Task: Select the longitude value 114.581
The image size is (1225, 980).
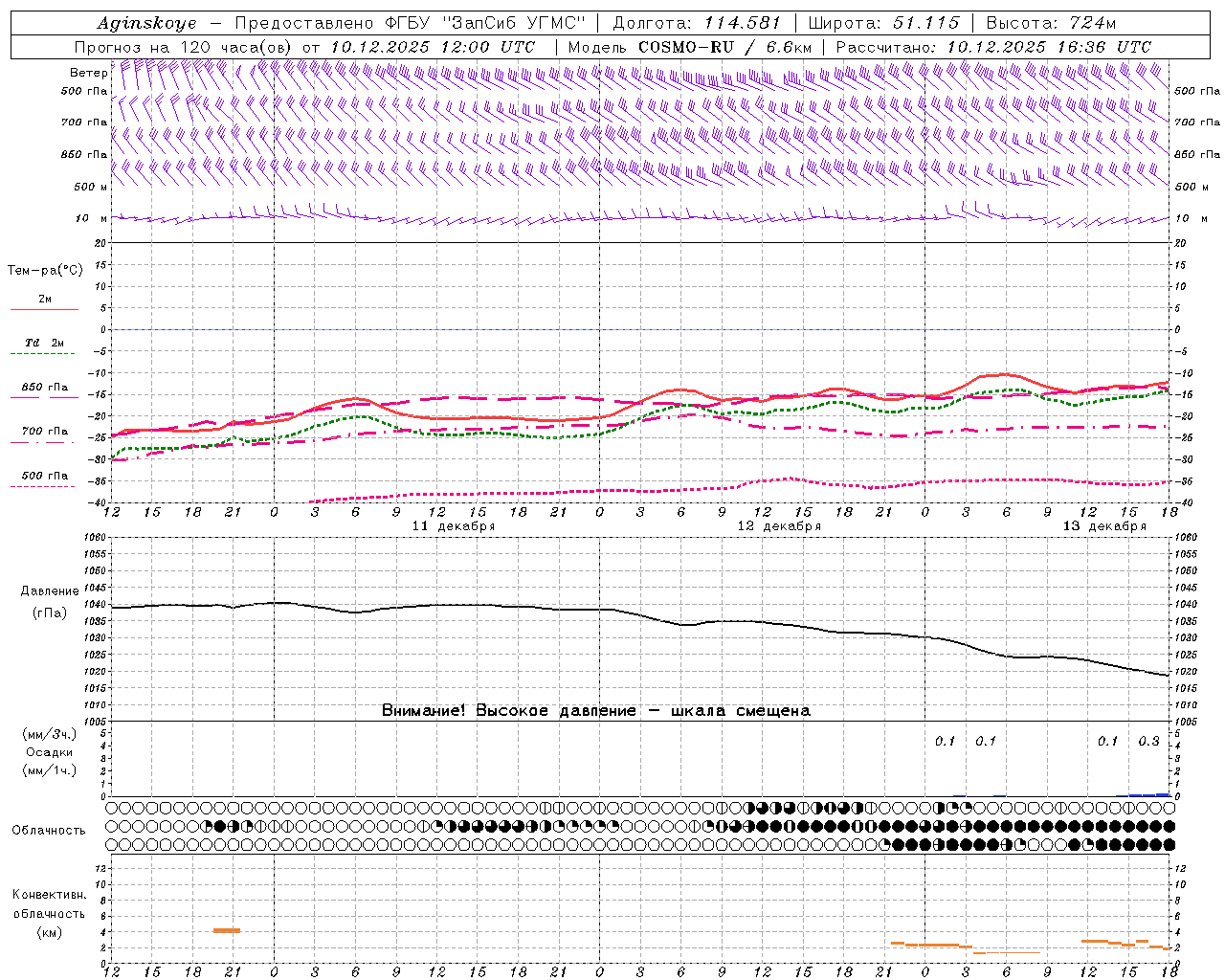Action: (x=743, y=23)
